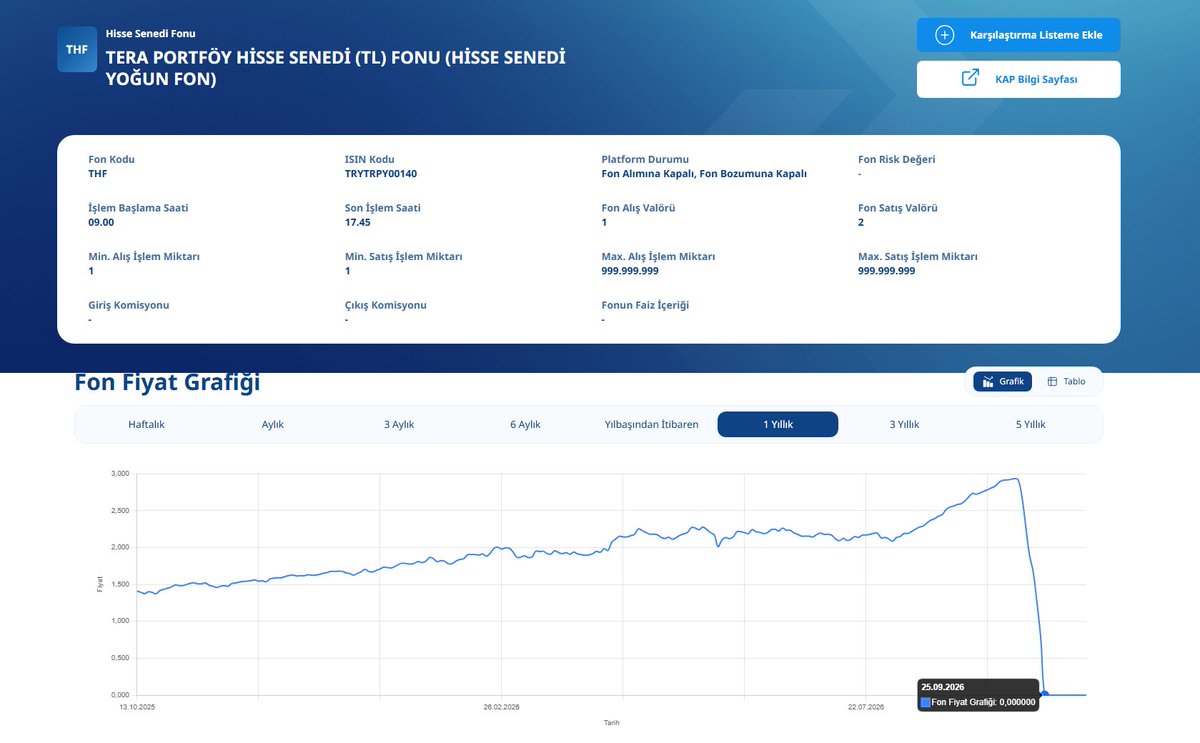Screen dimensions: 1200x743
Task: Click the Son İşlem Saati value 17.45
Action: pyautogui.click(x=358, y=222)
